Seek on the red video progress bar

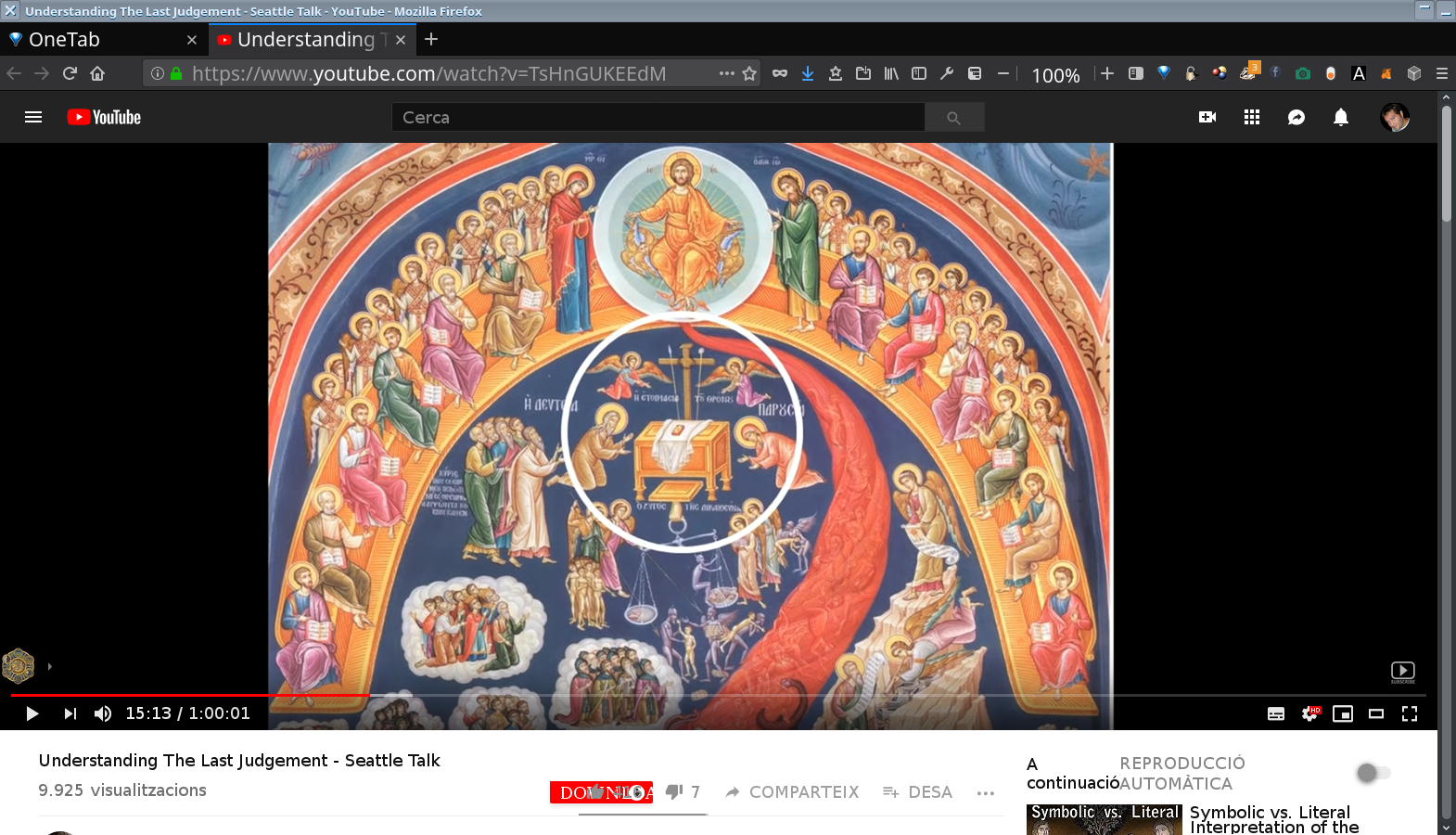[x=189, y=695]
